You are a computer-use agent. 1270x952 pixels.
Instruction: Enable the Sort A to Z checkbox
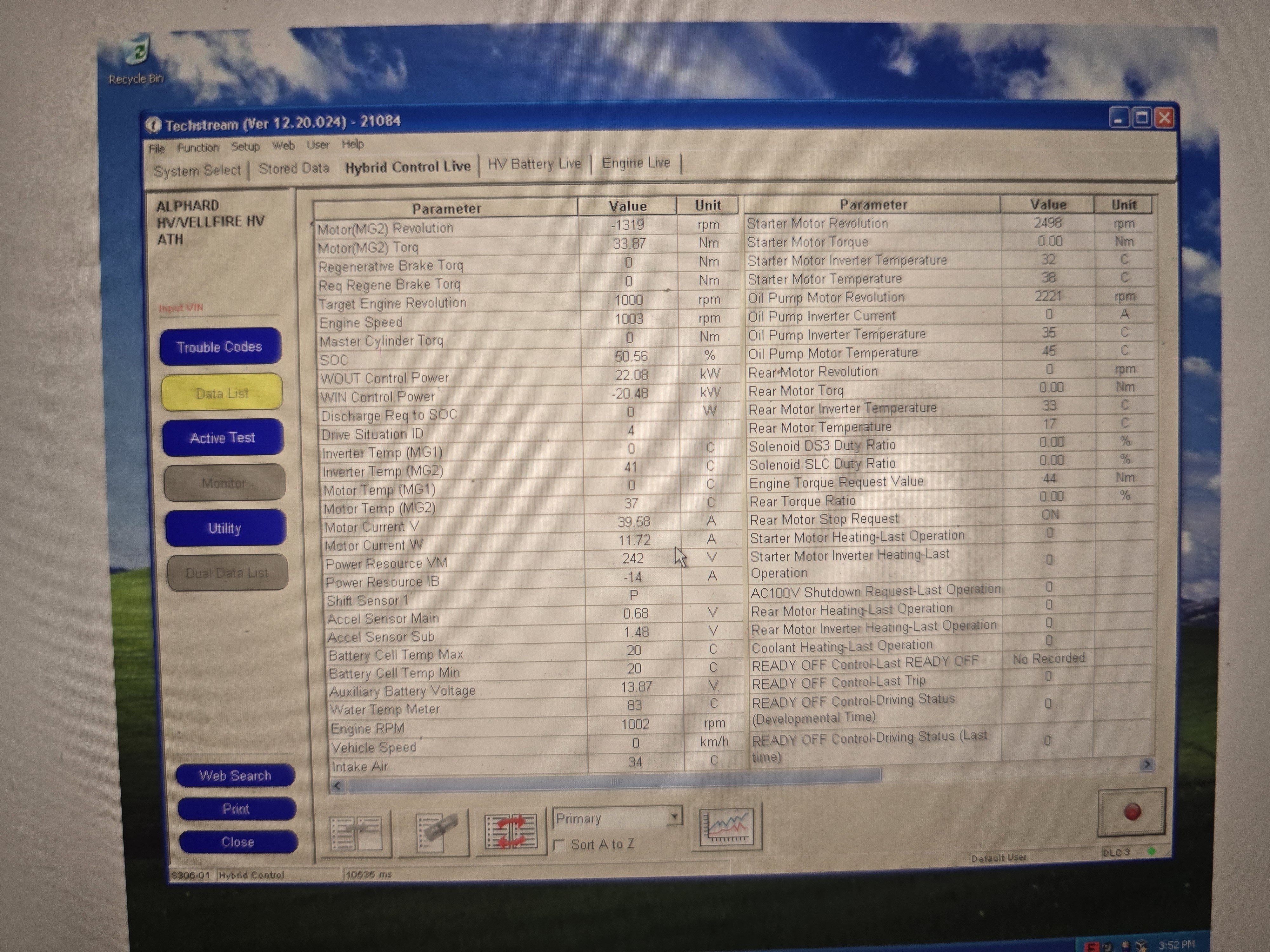[558, 845]
